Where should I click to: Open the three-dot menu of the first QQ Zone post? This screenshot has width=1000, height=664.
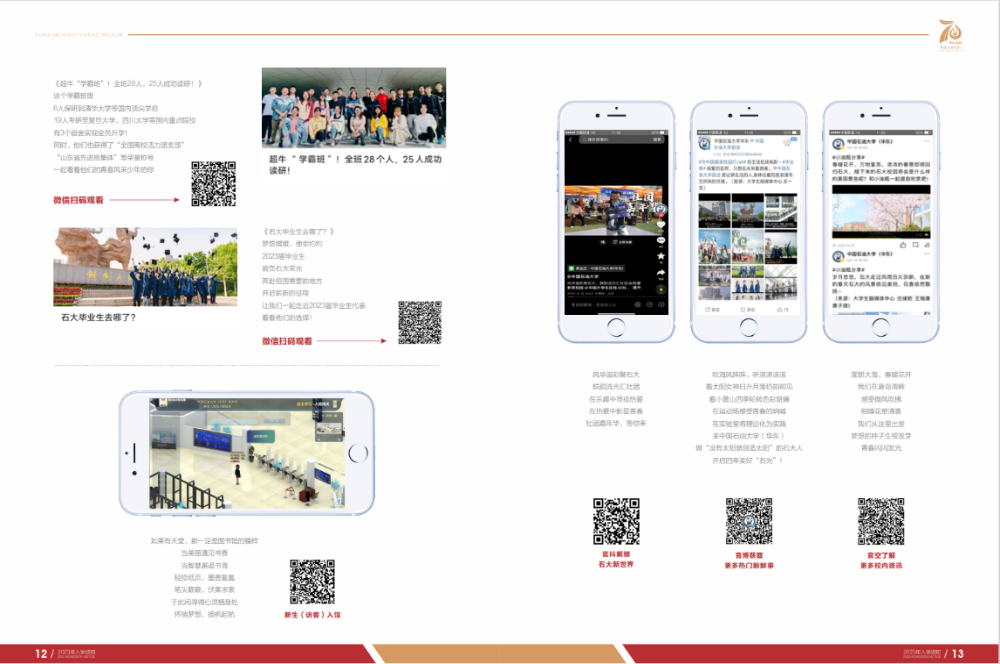pyautogui.click(x=927, y=142)
